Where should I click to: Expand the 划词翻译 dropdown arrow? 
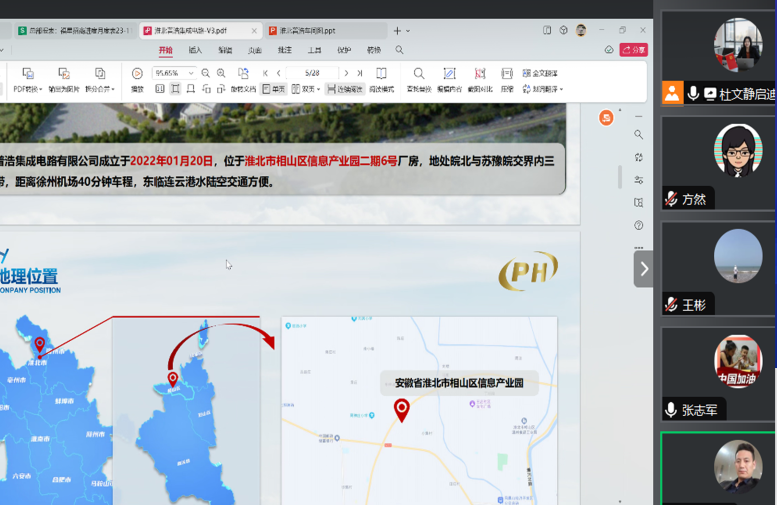561,90
